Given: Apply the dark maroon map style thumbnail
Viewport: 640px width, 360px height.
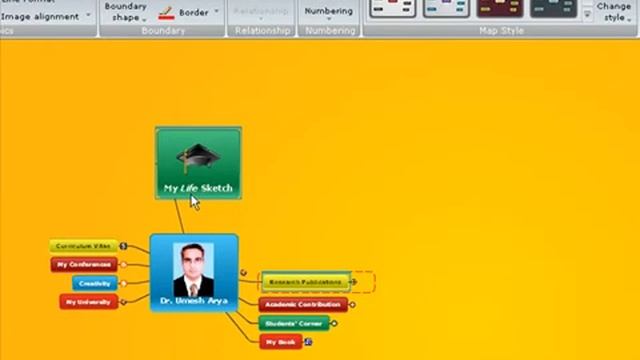Looking at the screenshot, I should tap(500, 8).
